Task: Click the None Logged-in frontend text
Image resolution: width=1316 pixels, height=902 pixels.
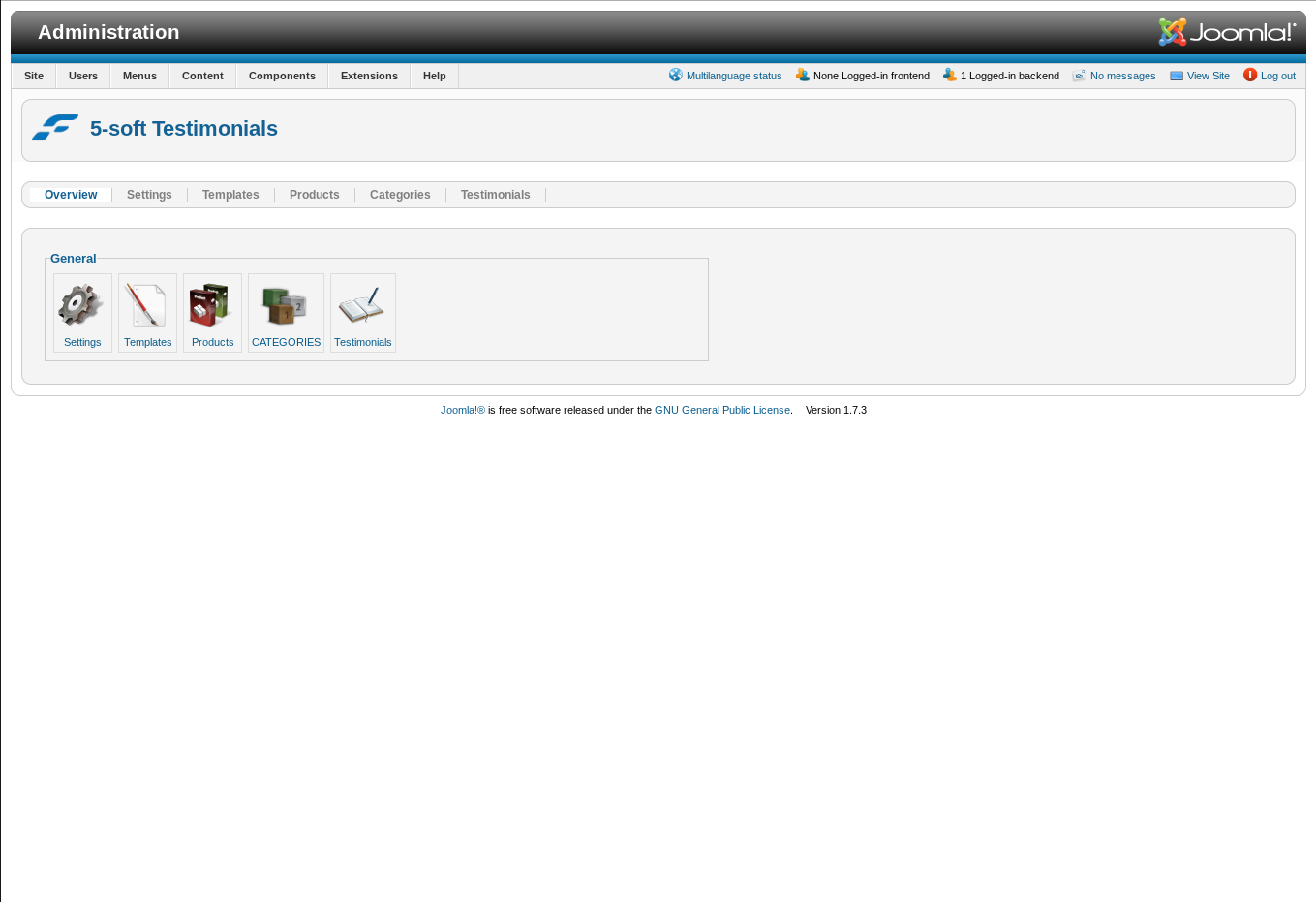Action: click(872, 76)
